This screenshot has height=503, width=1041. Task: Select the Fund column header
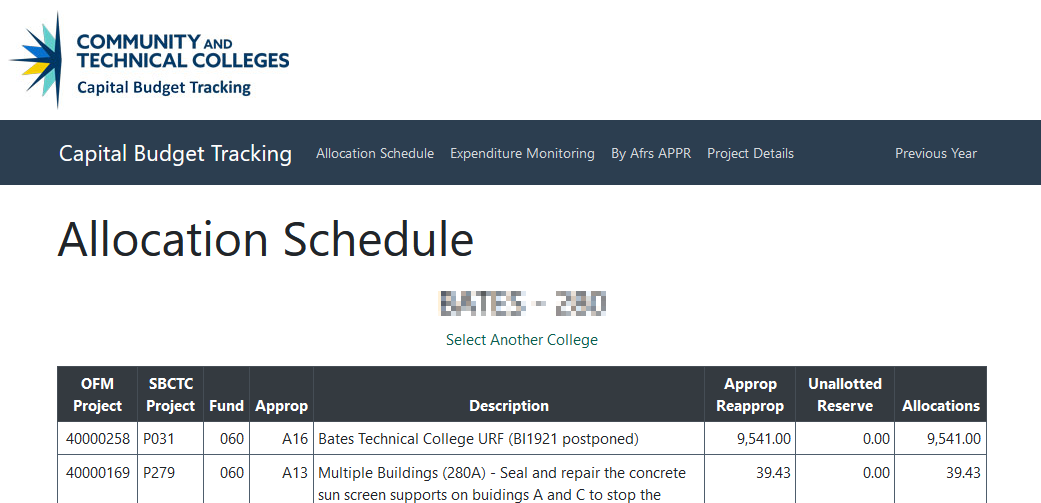click(x=226, y=406)
